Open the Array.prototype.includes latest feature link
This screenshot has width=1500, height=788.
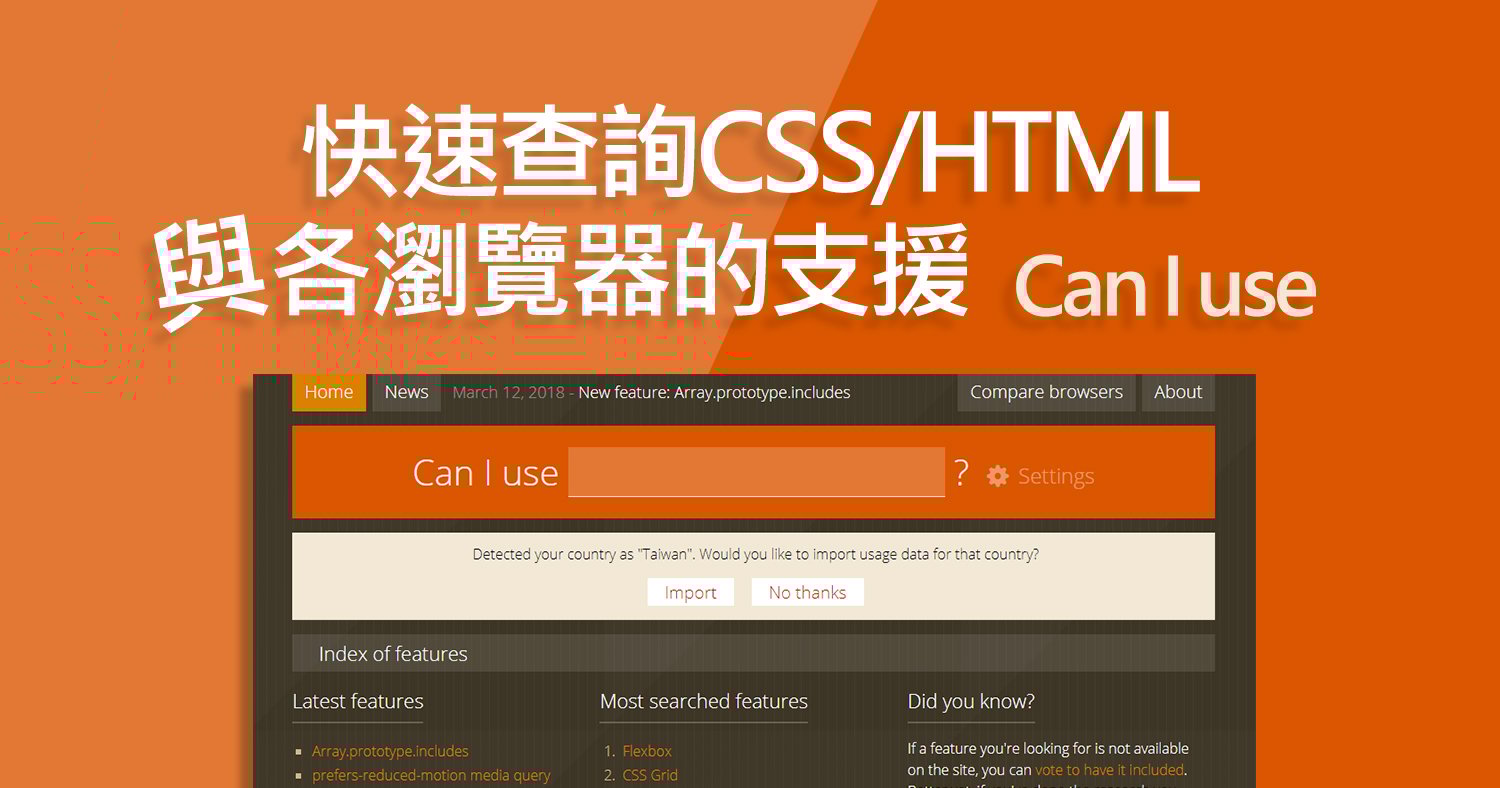[x=390, y=751]
